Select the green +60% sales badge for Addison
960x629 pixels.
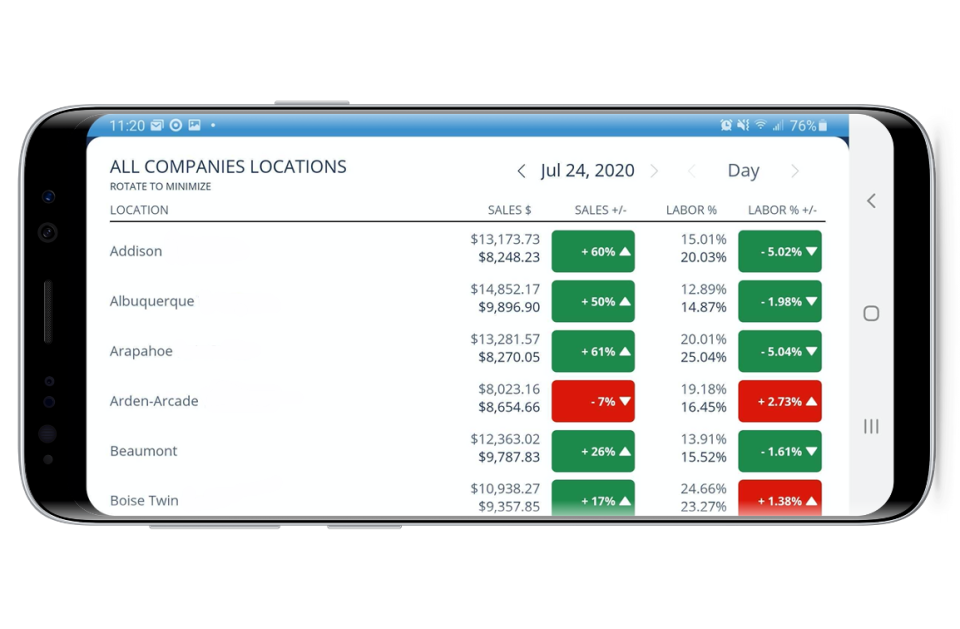(593, 251)
